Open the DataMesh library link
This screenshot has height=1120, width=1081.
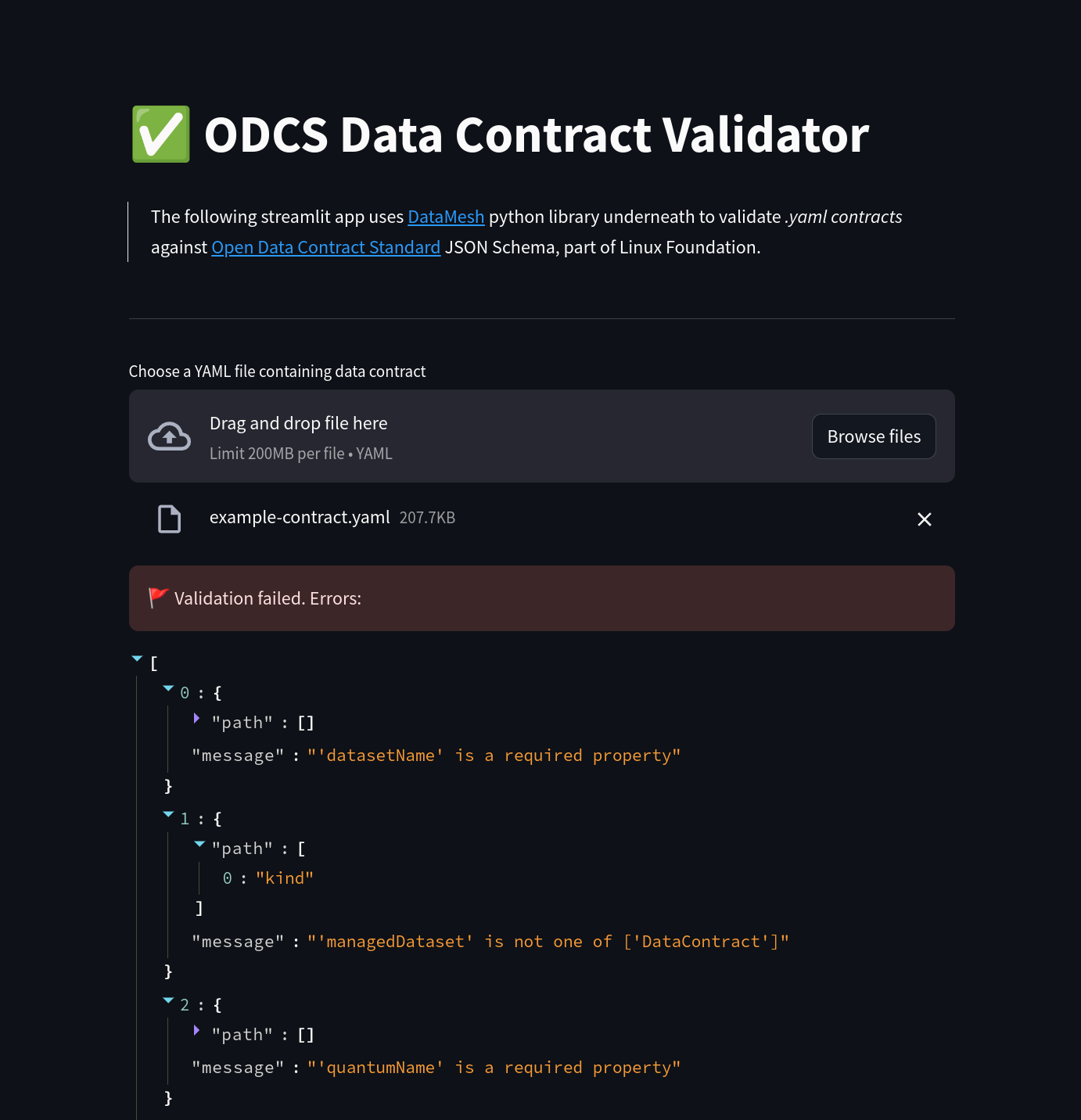pos(446,217)
